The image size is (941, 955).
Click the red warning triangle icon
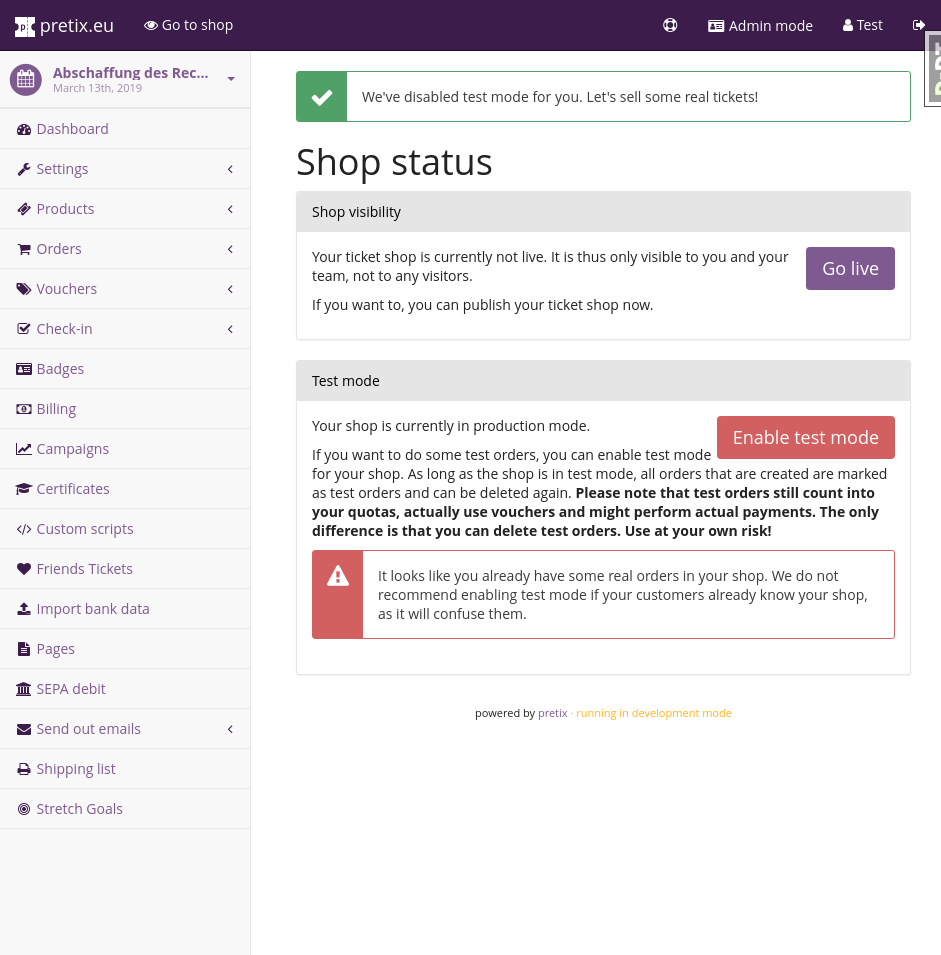[337, 576]
